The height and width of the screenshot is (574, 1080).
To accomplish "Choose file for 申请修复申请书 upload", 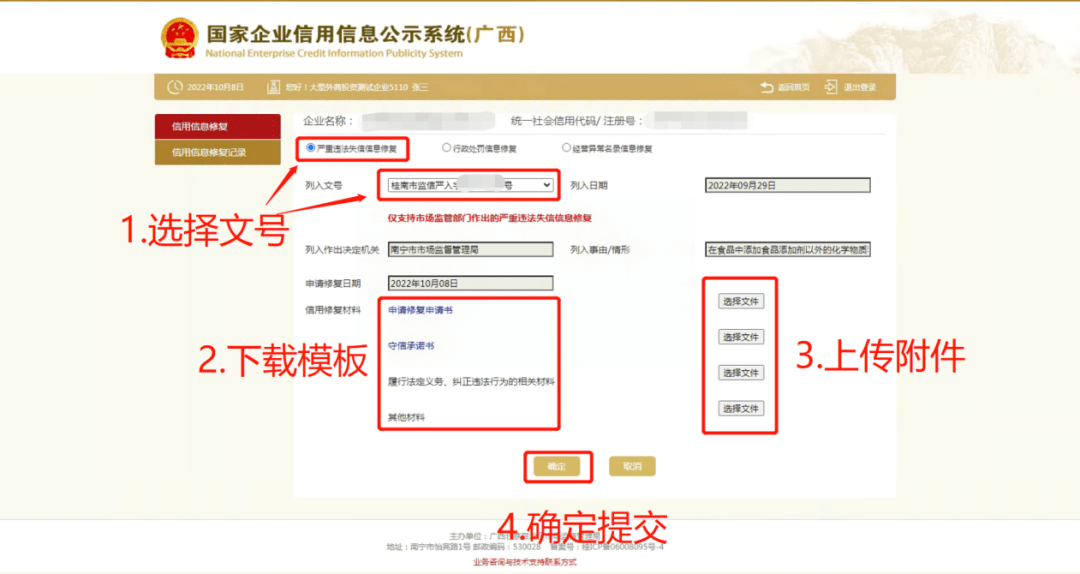I will pos(741,301).
